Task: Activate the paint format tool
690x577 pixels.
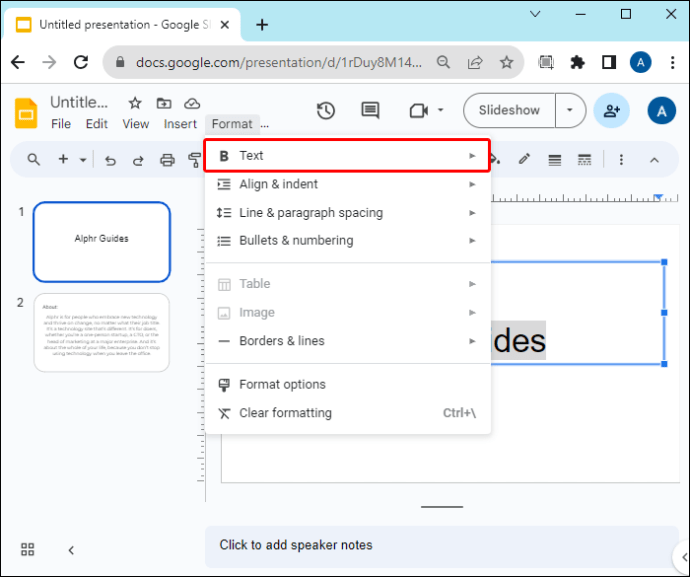Action: [194, 160]
